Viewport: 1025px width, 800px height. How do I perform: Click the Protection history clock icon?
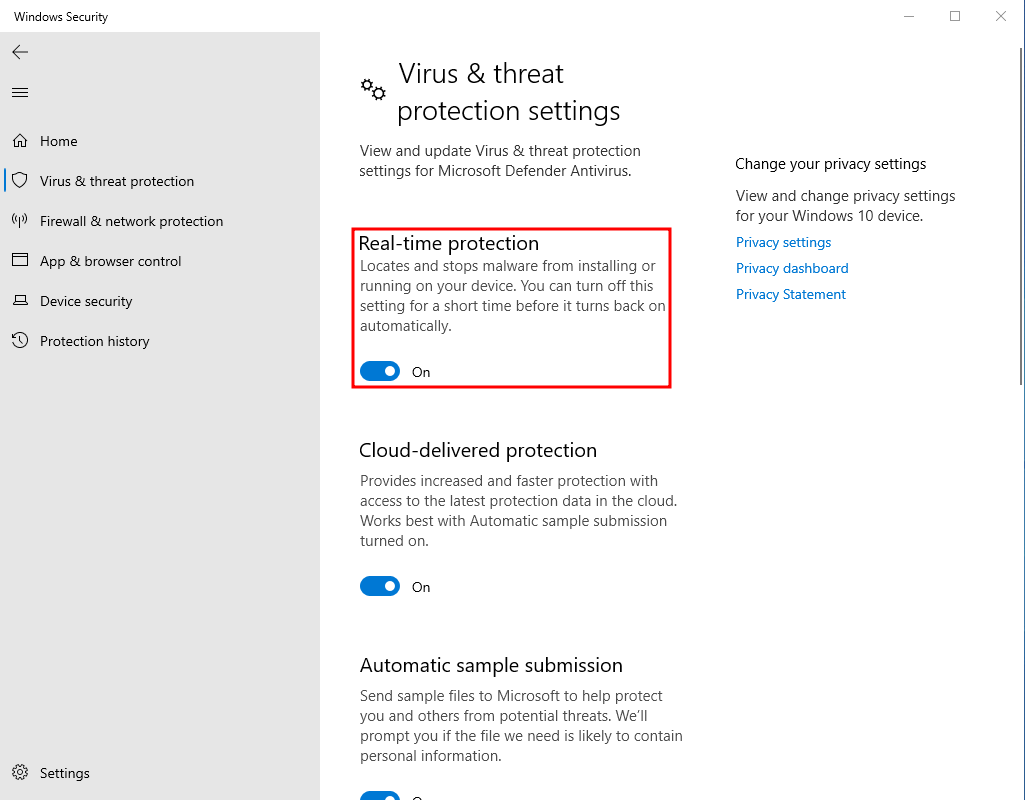[x=20, y=340]
